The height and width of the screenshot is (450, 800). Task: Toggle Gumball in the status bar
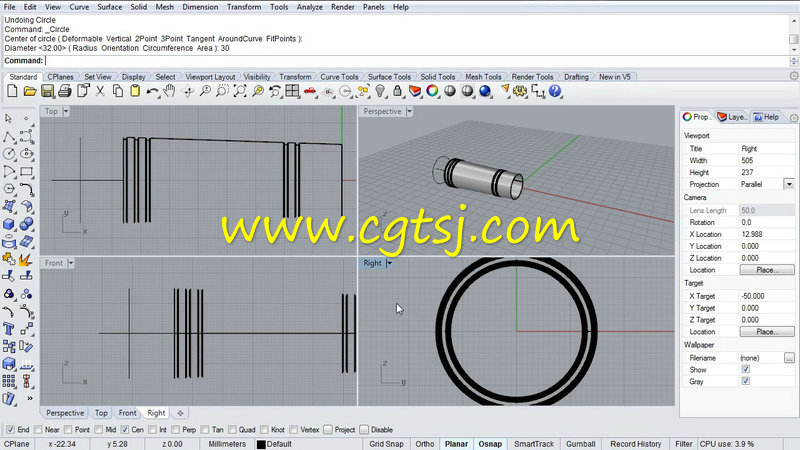[x=581, y=444]
